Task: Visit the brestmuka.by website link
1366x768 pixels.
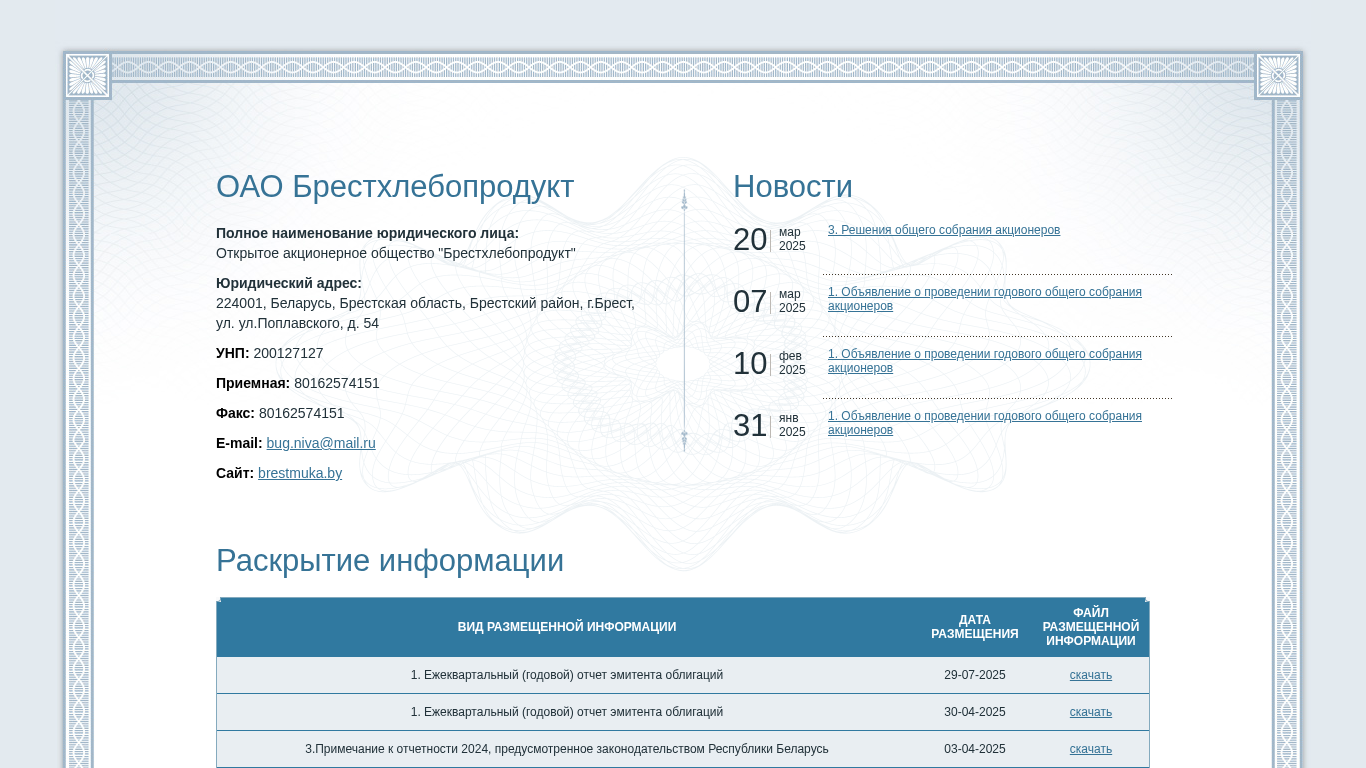Action: coord(300,473)
